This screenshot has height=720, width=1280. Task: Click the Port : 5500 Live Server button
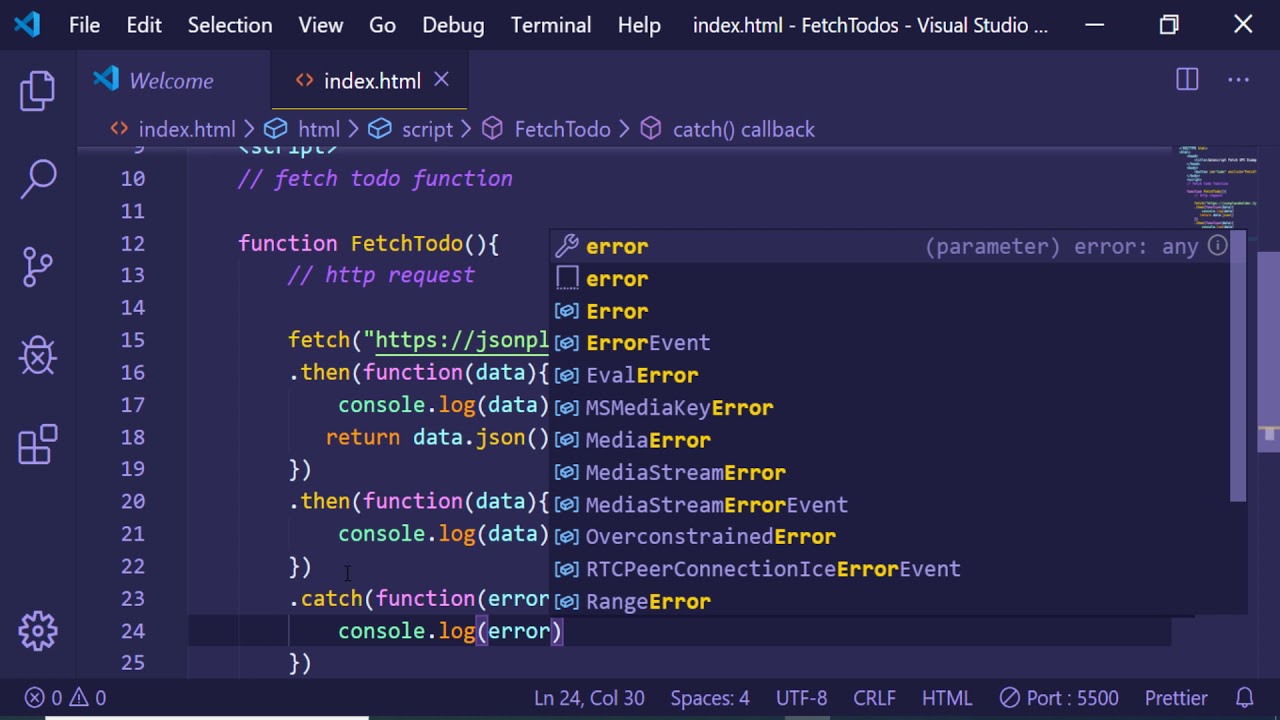pyautogui.click(x=1059, y=698)
